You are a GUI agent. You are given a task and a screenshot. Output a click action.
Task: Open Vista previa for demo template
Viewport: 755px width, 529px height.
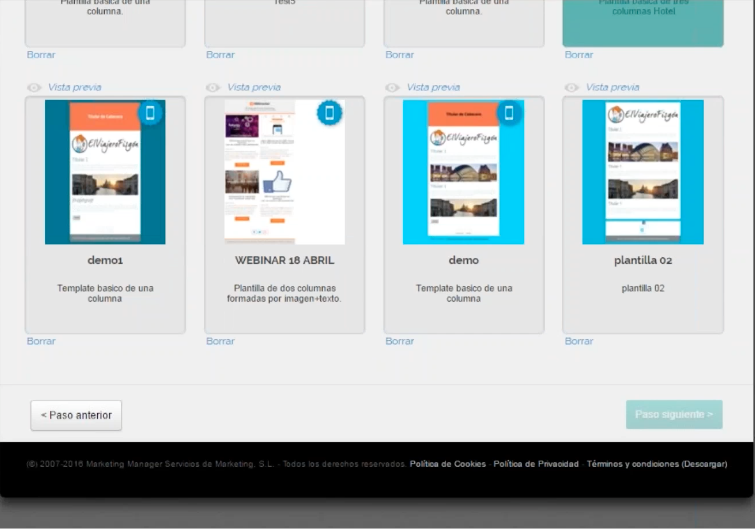(x=433, y=87)
